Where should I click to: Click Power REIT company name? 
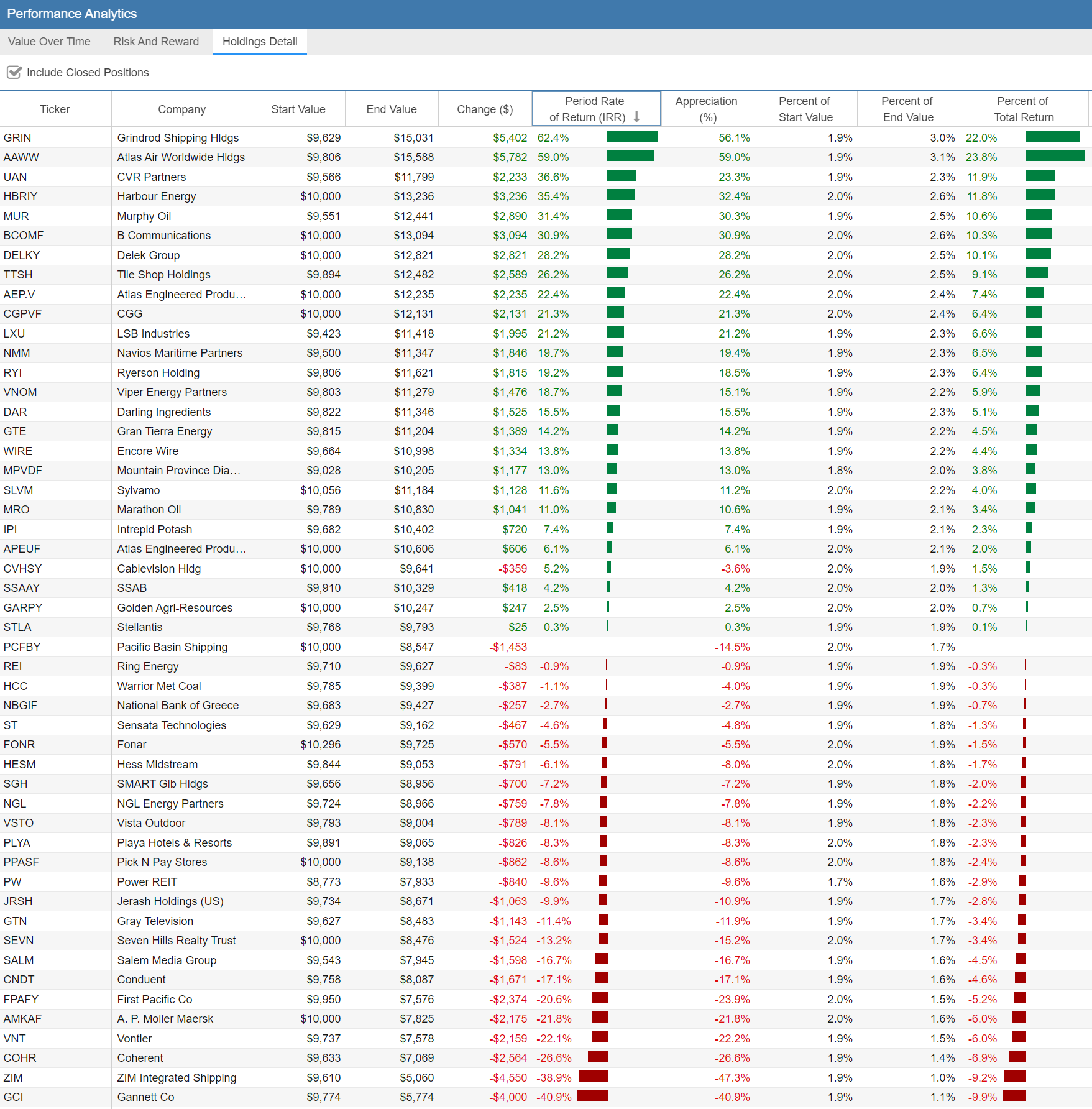[x=147, y=882]
